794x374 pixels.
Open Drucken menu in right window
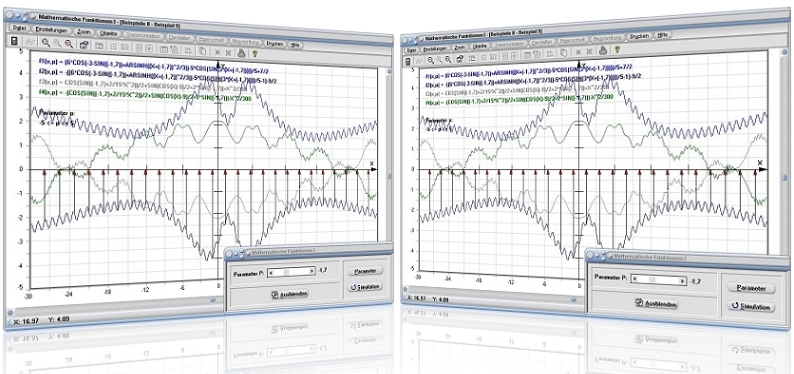click(x=639, y=36)
